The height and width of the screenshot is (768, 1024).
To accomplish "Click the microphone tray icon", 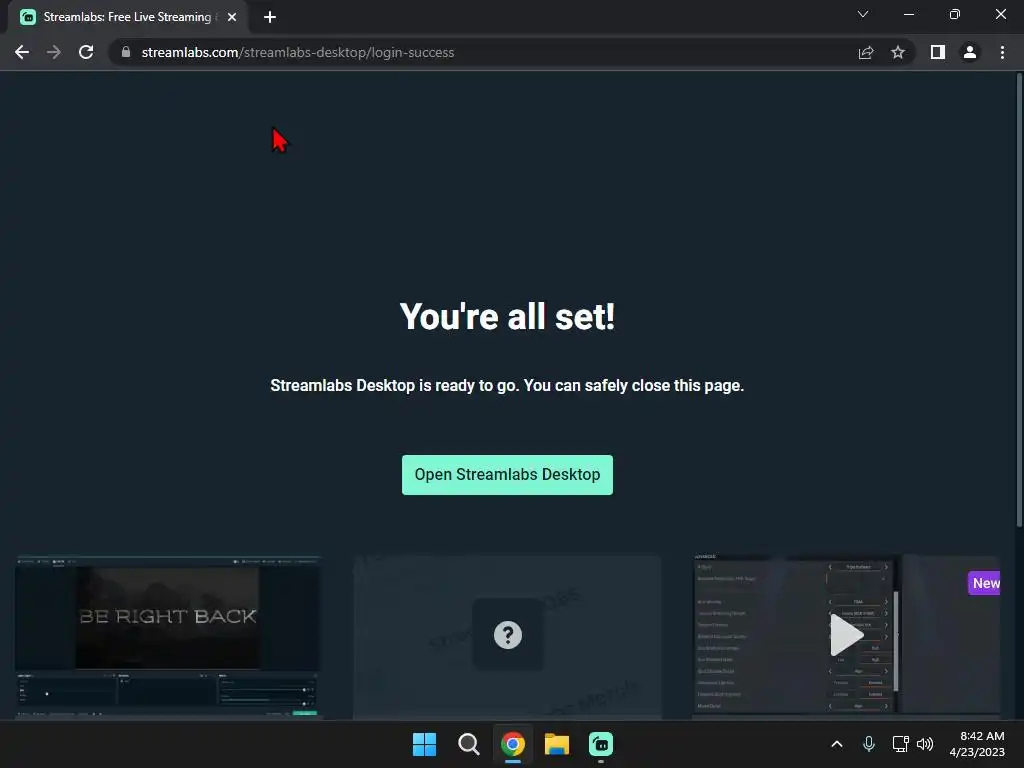I will point(869,744).
